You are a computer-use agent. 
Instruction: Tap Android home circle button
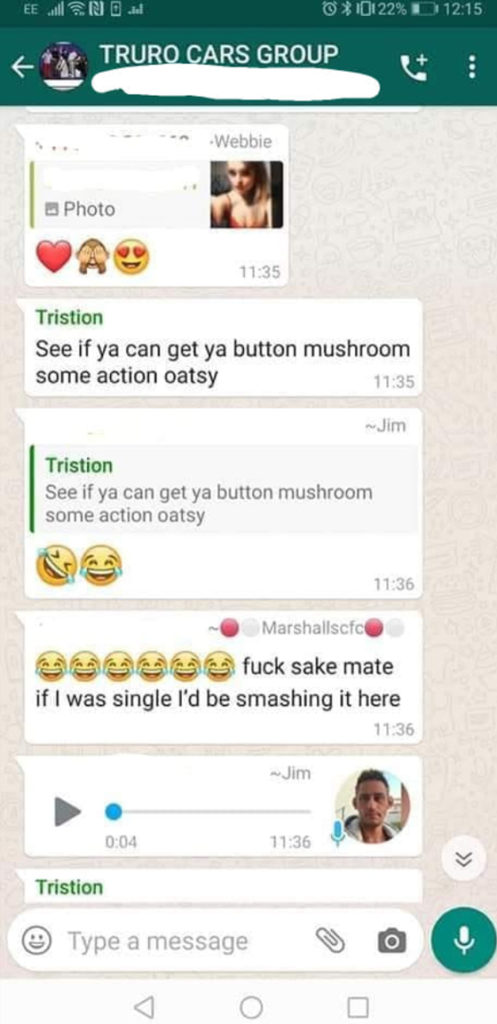click(251, 1006)
